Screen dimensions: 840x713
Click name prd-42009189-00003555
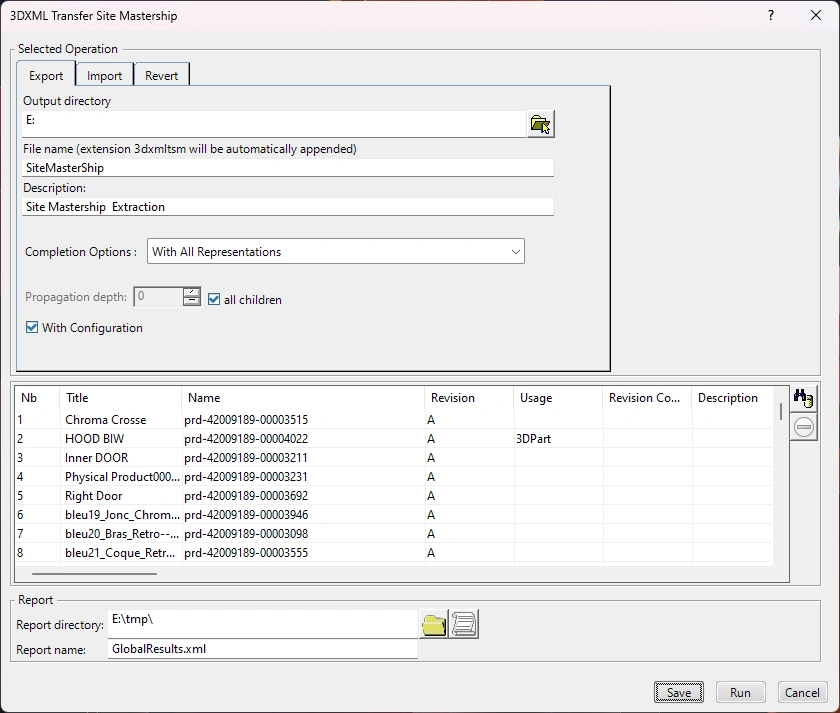point(246,552)
